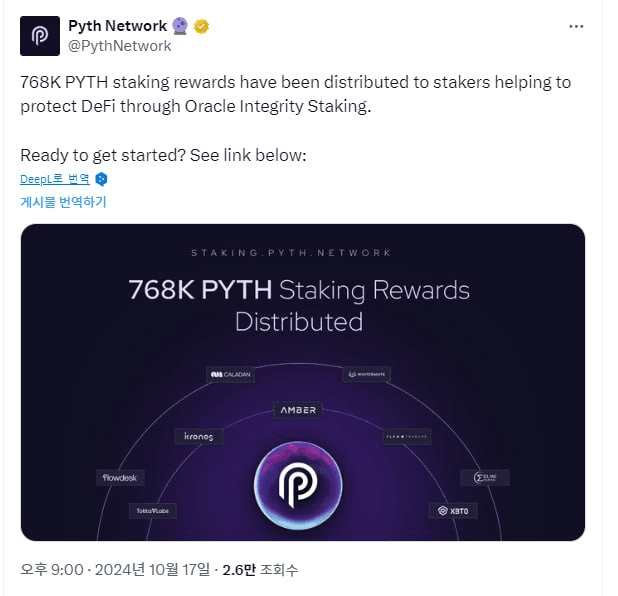The width and height of the screenshot is (618, 596).
Task: Click the Pyth Network profile avatar
Action: pos(40,35)
